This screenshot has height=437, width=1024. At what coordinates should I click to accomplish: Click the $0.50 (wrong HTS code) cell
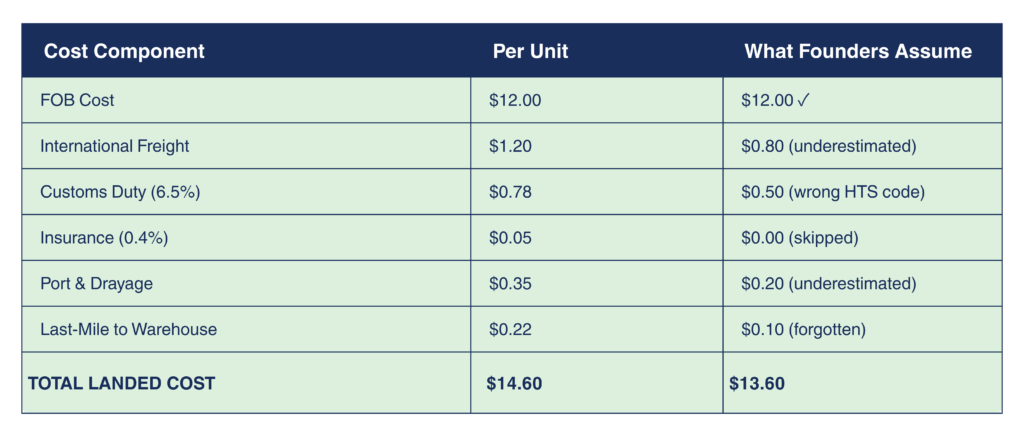click(x=832, y=192)
